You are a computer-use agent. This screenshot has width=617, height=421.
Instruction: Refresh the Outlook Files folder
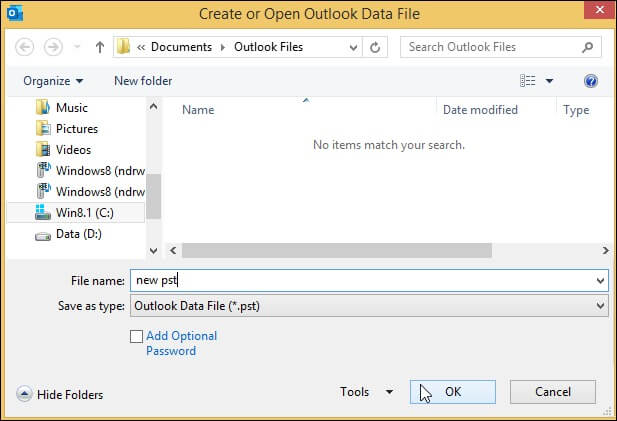point(375,48)
